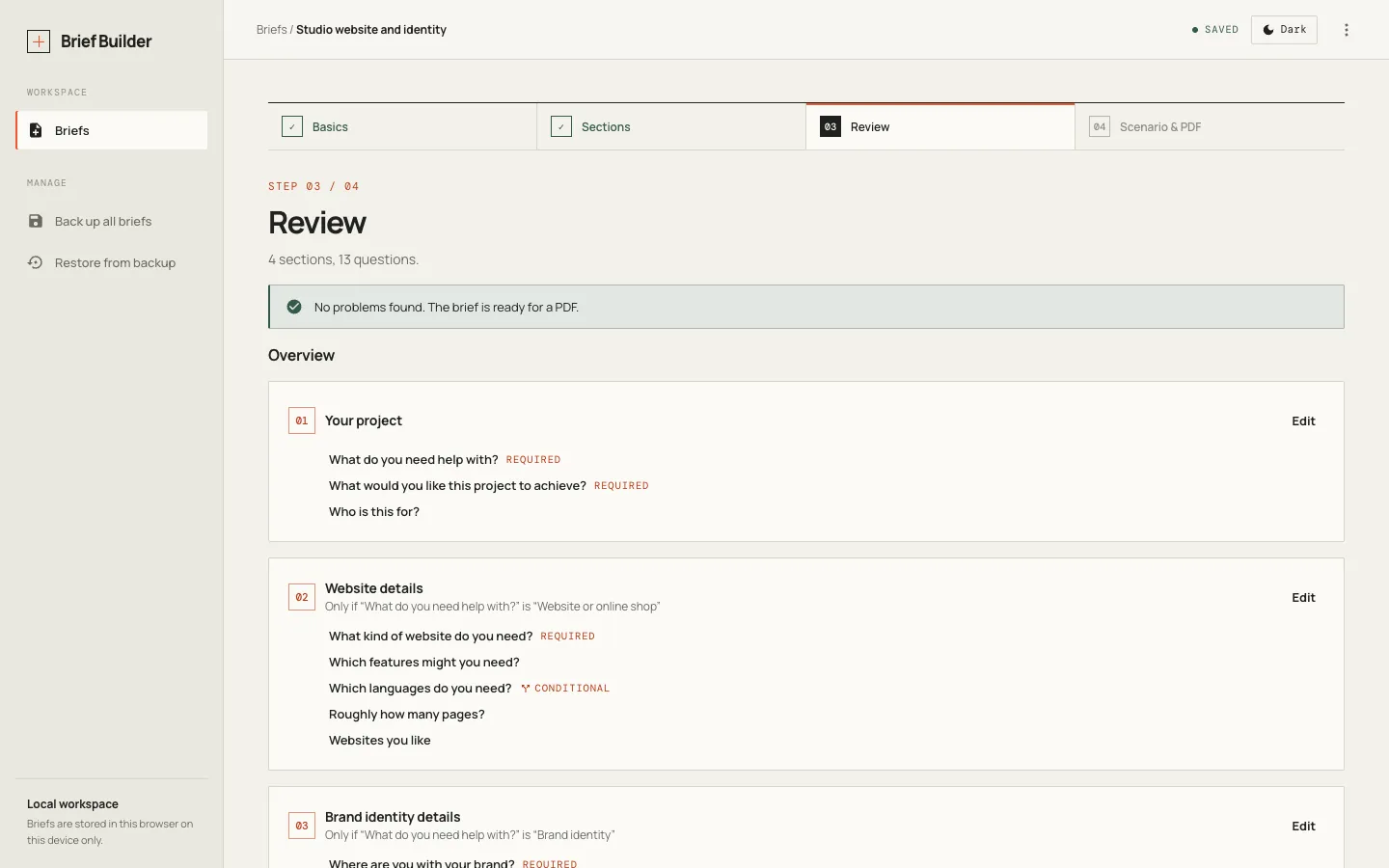The width and height of the screenshot is (1389, 868).
Task: Click "What would you like this project to achieve?"
Action: point(457,486)
